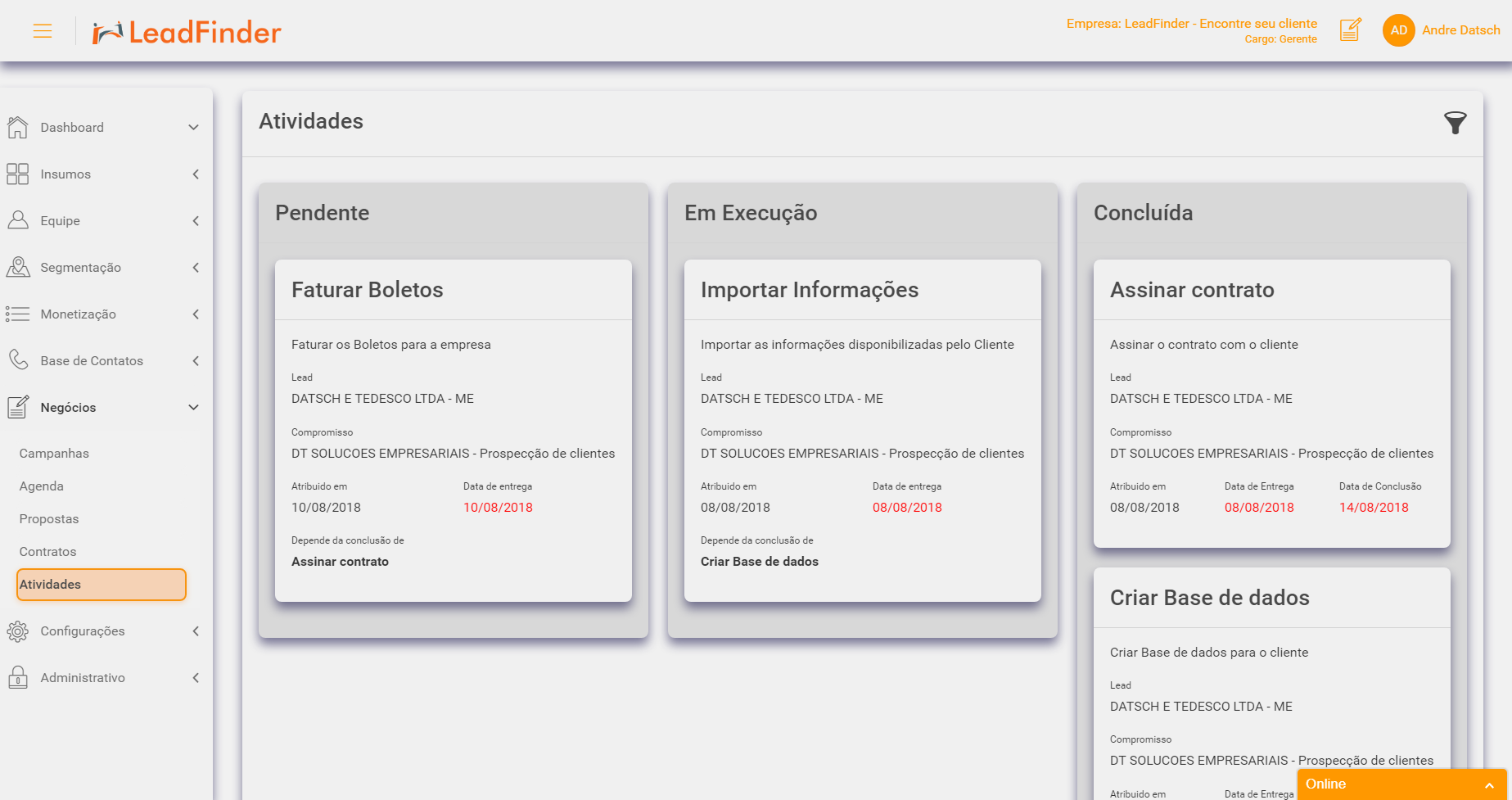Screen dimensions: 1512x800
Task: Expand the Base de Contatos chevron
Action: 196,360
